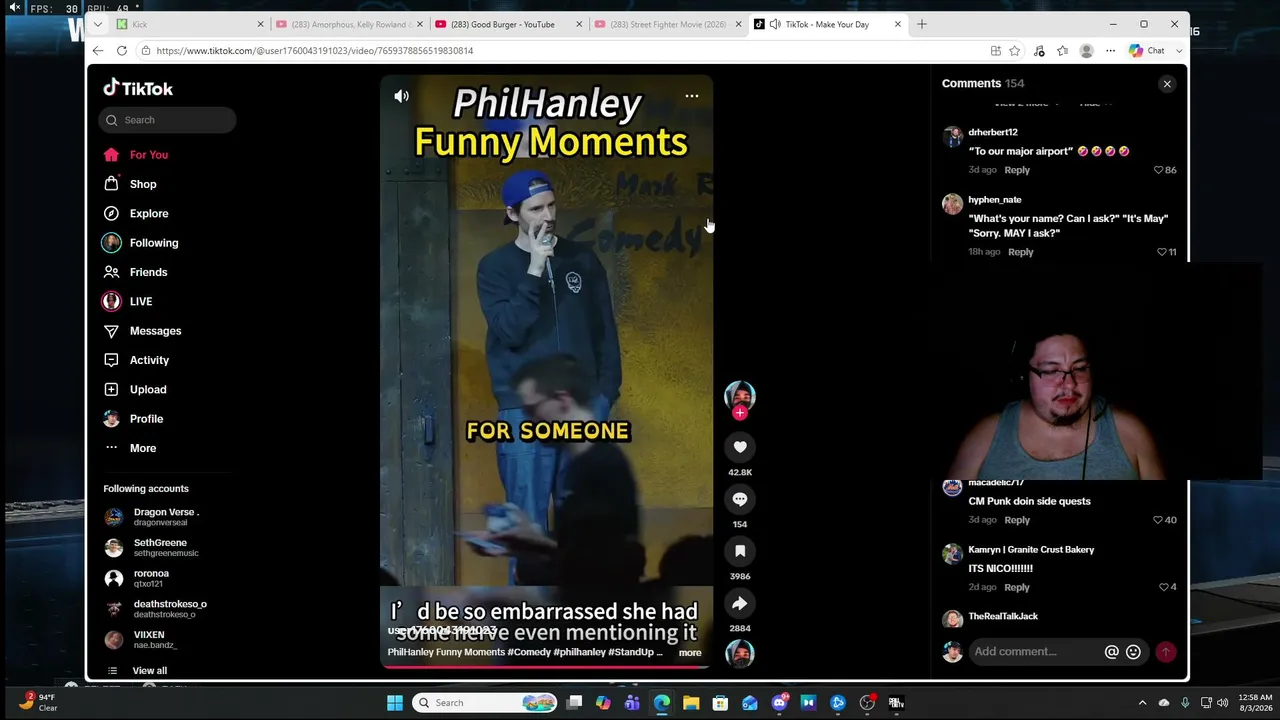
Task: Expand the More menu in the sidebar
Action: pyautogui.click(x=143, y=448)
